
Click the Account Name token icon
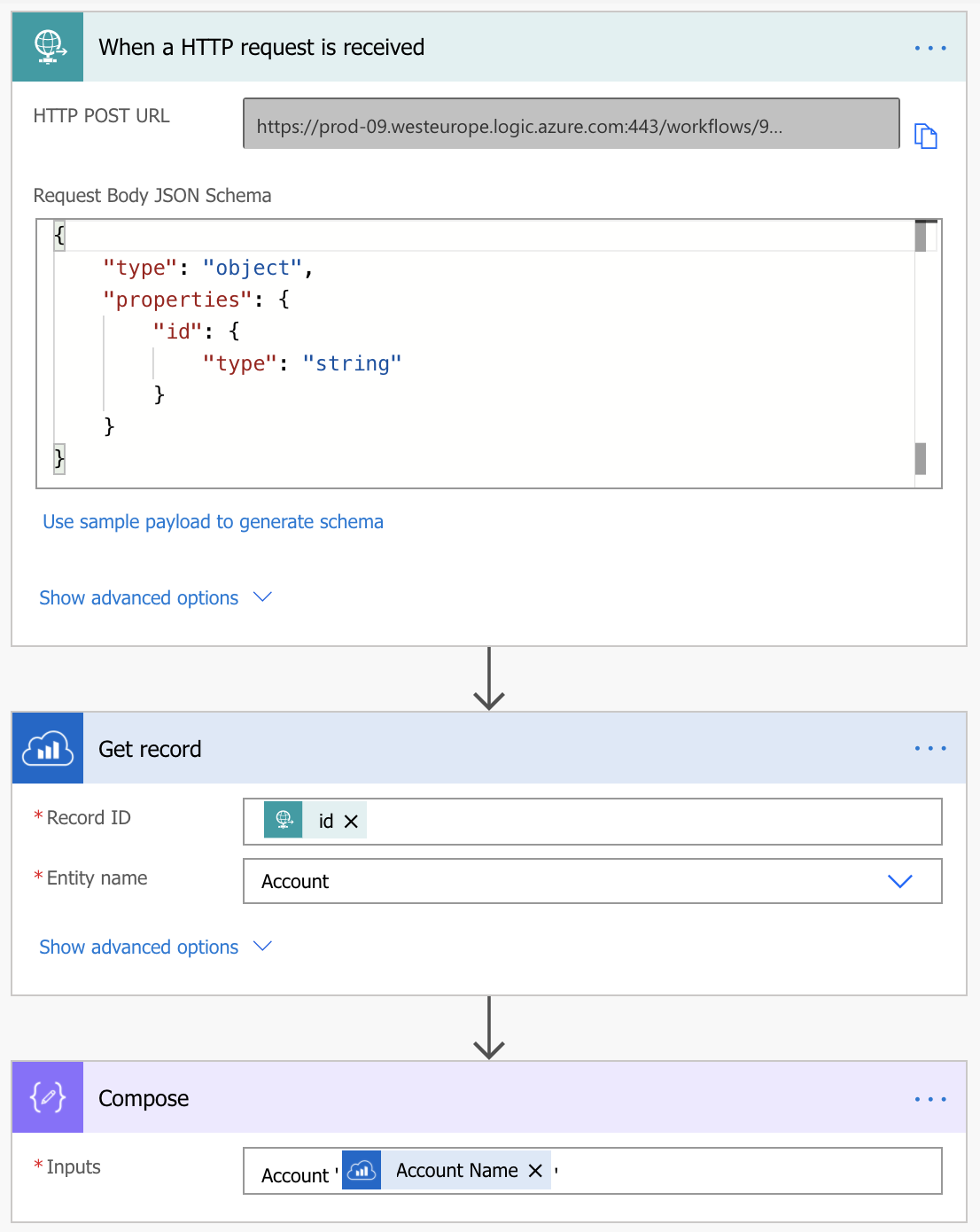coord(362,1171)
